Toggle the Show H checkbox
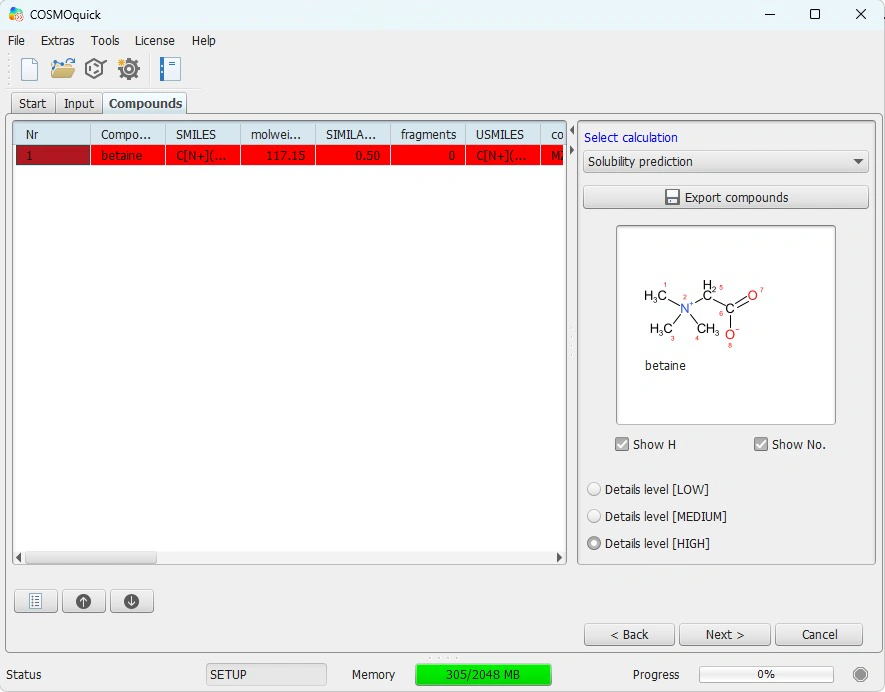The image size is (885, 692). 622,444
